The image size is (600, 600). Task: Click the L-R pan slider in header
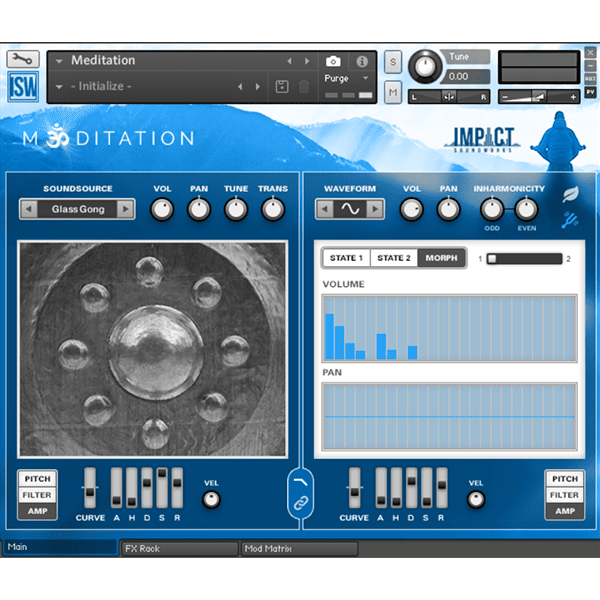click(449, 97)
